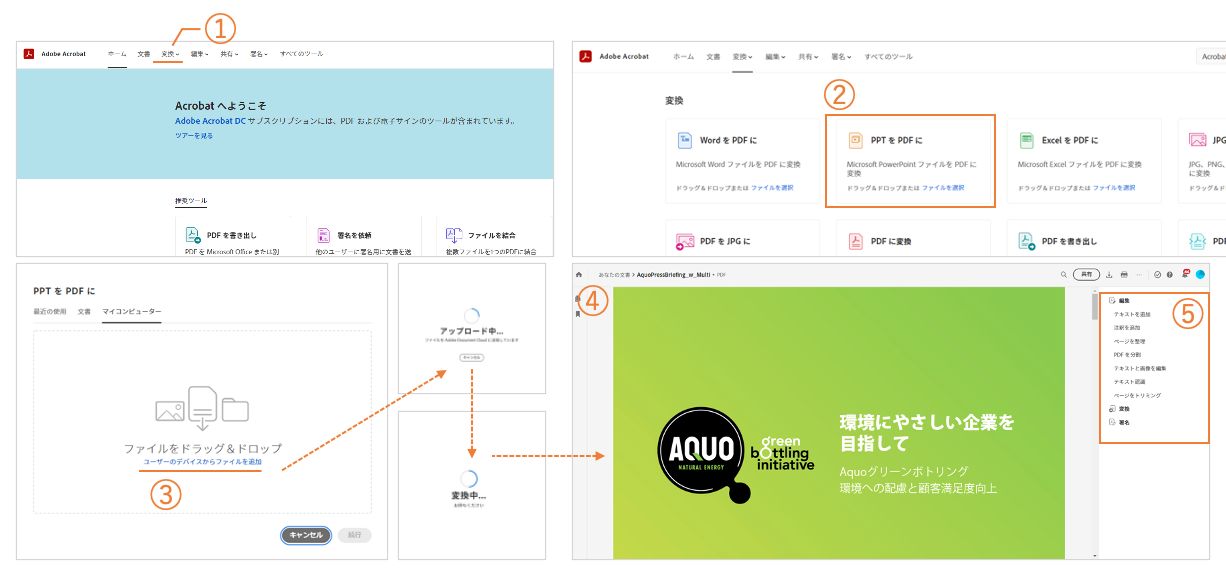Screen dimensions: 1226x577
Task: Click the Word を PDF に card icon
Action: point(685,140)
